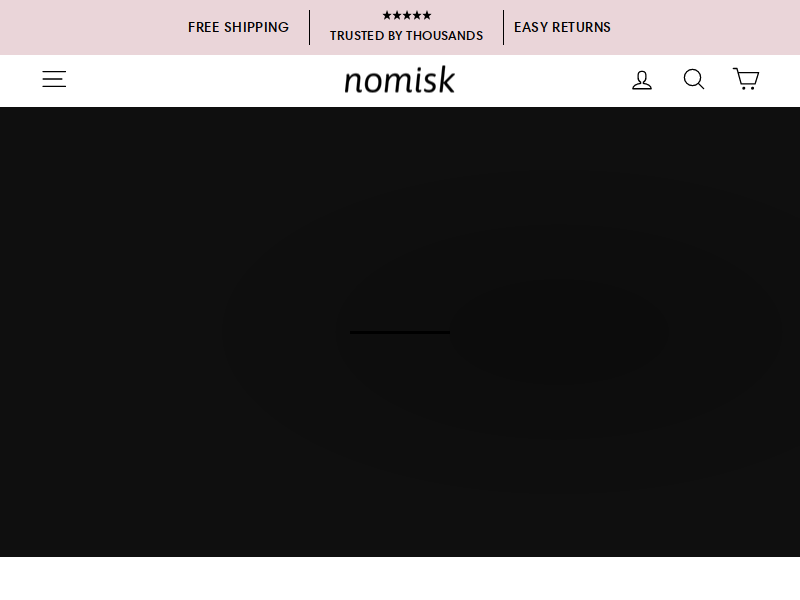Click empty header space right of logo
The height and width of the screenshot is (600, 800).
(x=541, y=80)
